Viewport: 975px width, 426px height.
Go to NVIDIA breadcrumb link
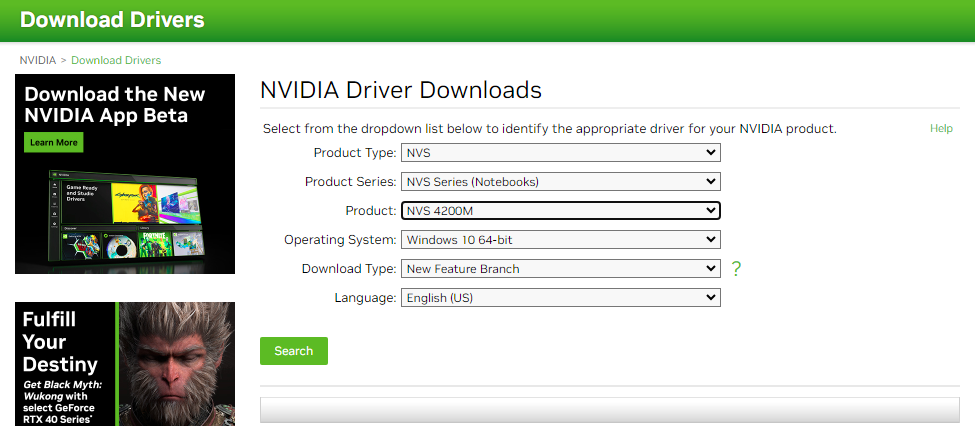point(38,60)
